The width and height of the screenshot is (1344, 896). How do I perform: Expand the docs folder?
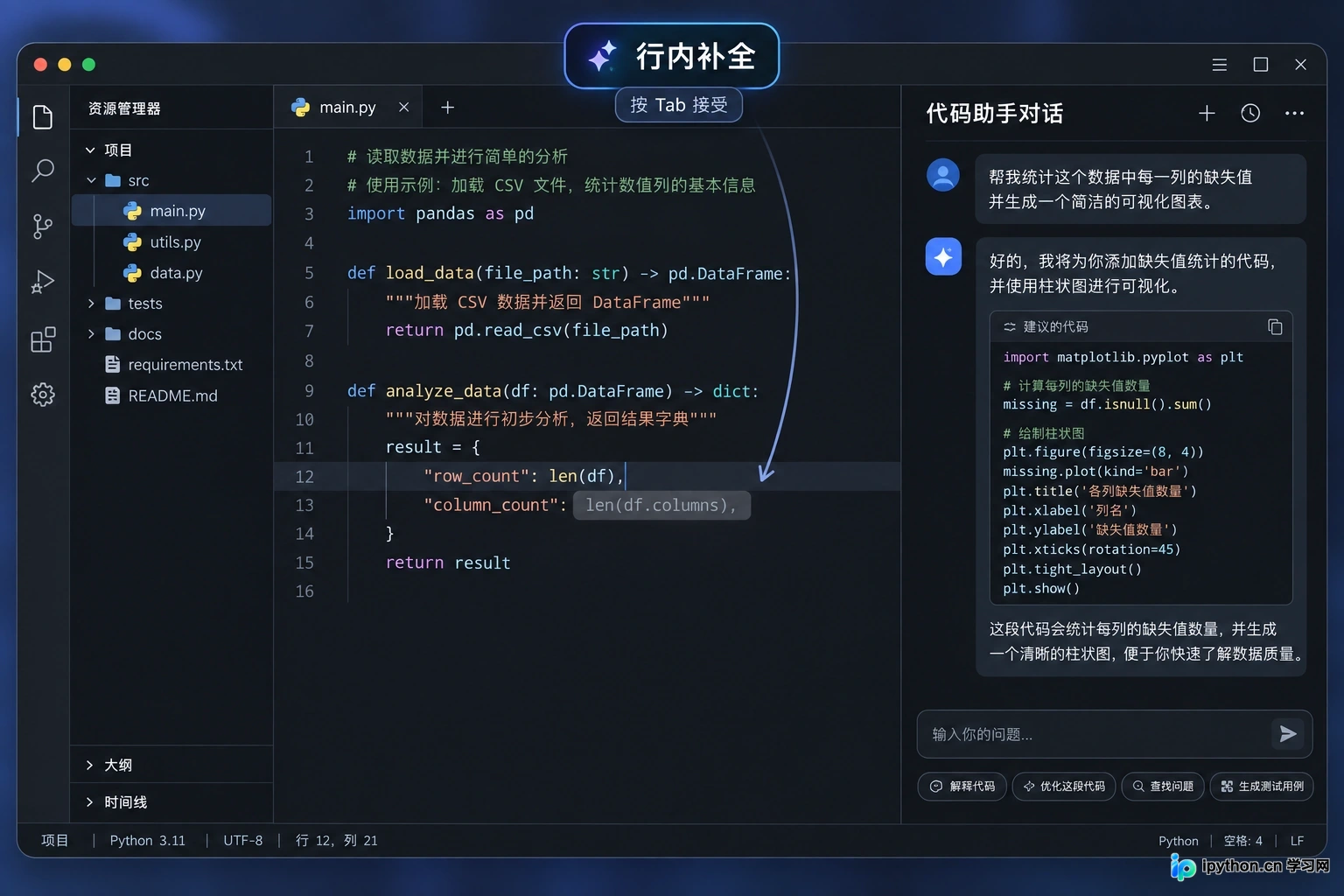[x=91, y=334]
